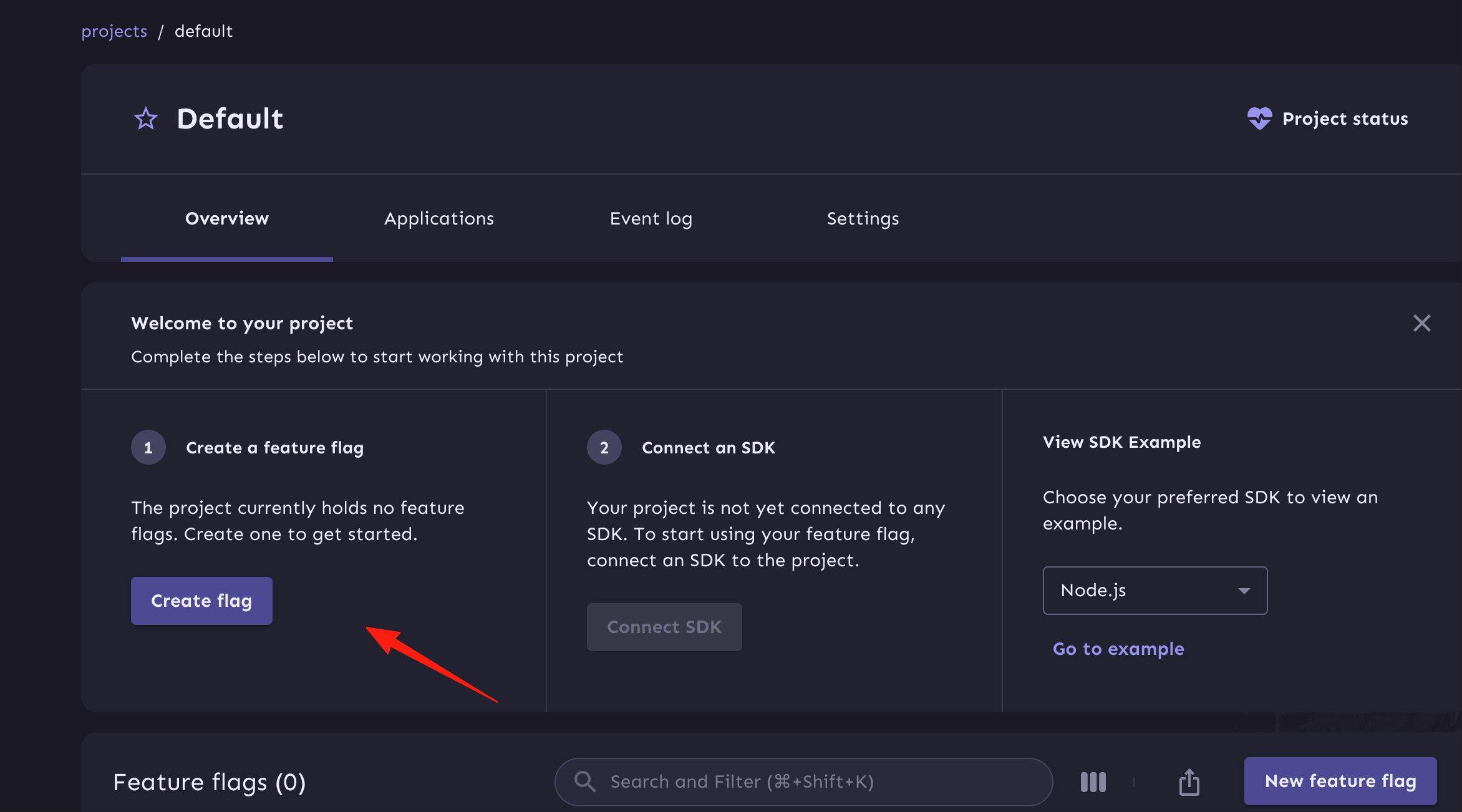This screenshot has width=1462, height=812.
Task: Click the Create flag button
Action: 201,601
